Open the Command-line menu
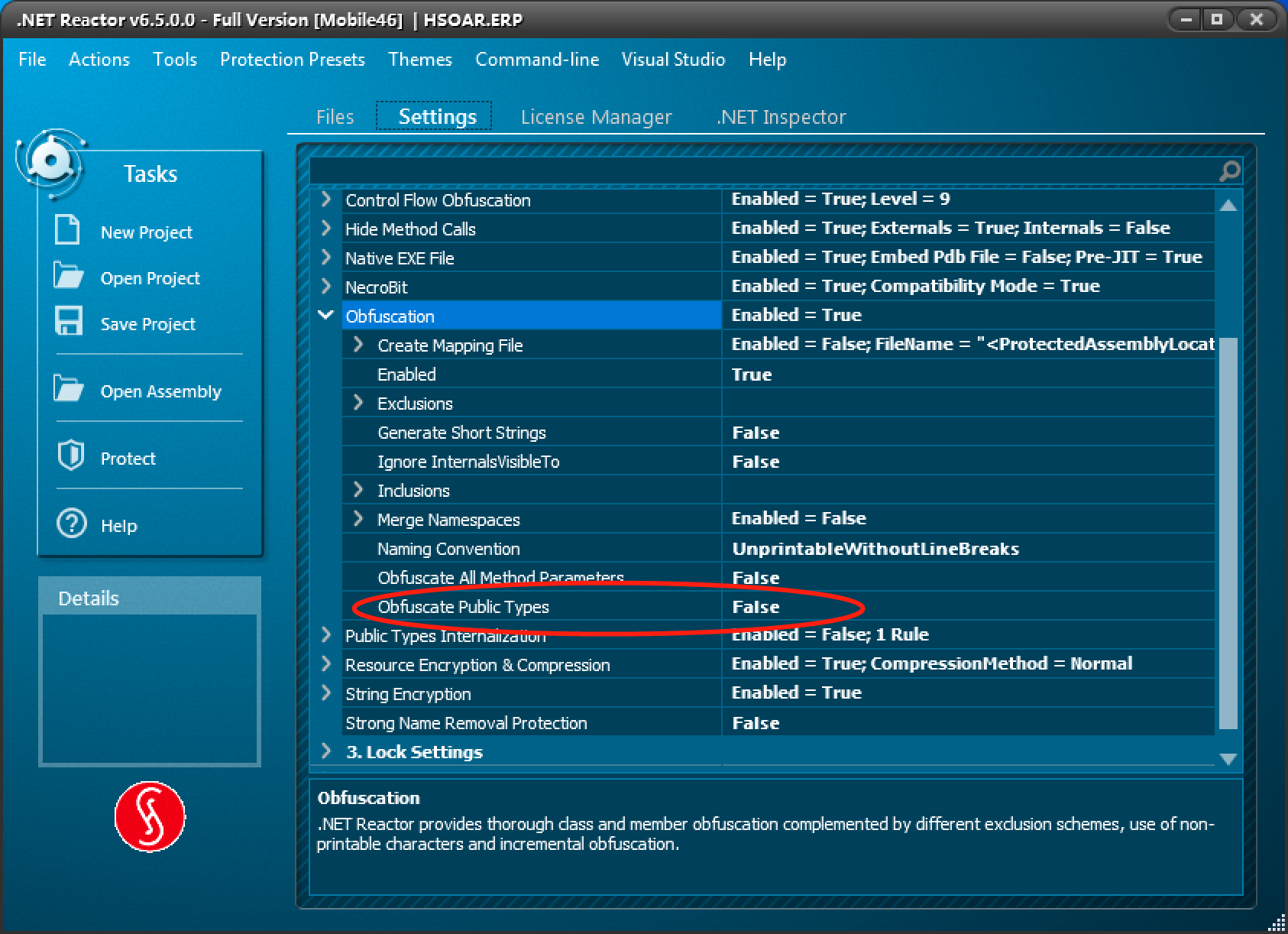 (537, 60)
